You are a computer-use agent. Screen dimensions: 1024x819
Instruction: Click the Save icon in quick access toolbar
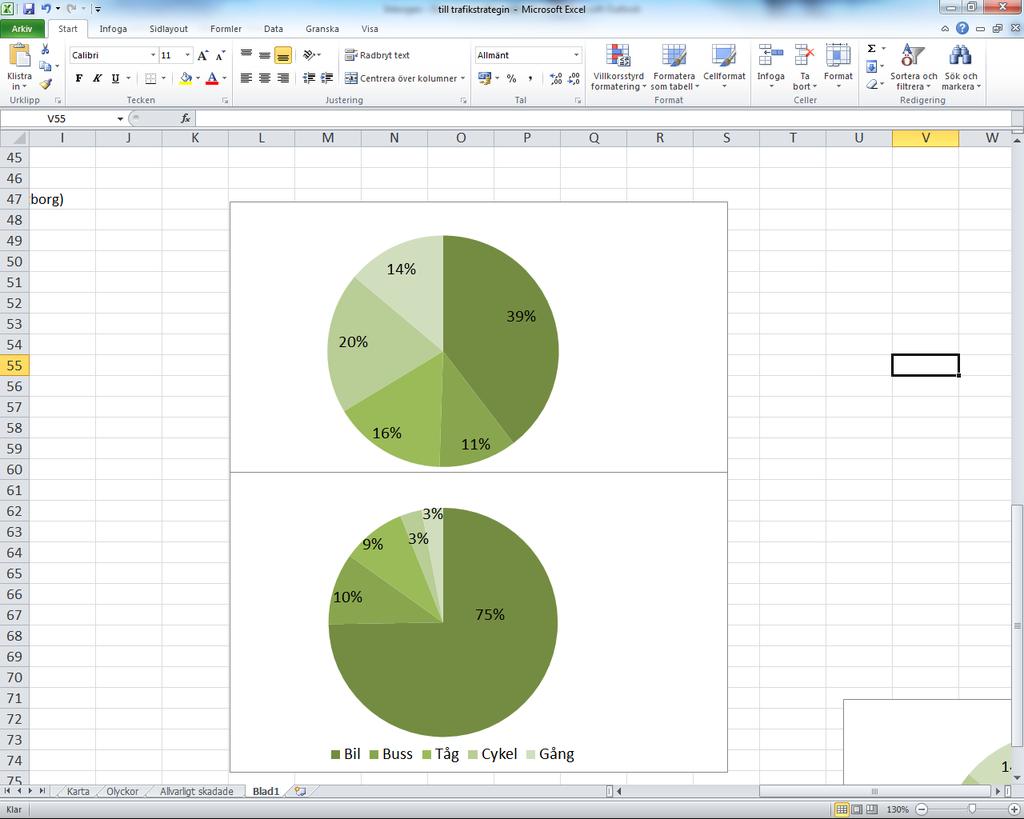(29, 9)
